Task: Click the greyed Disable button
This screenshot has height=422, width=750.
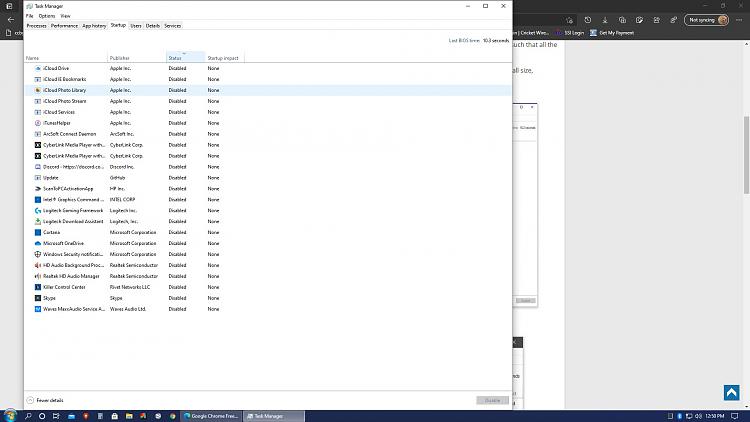Action: (493, 400)
